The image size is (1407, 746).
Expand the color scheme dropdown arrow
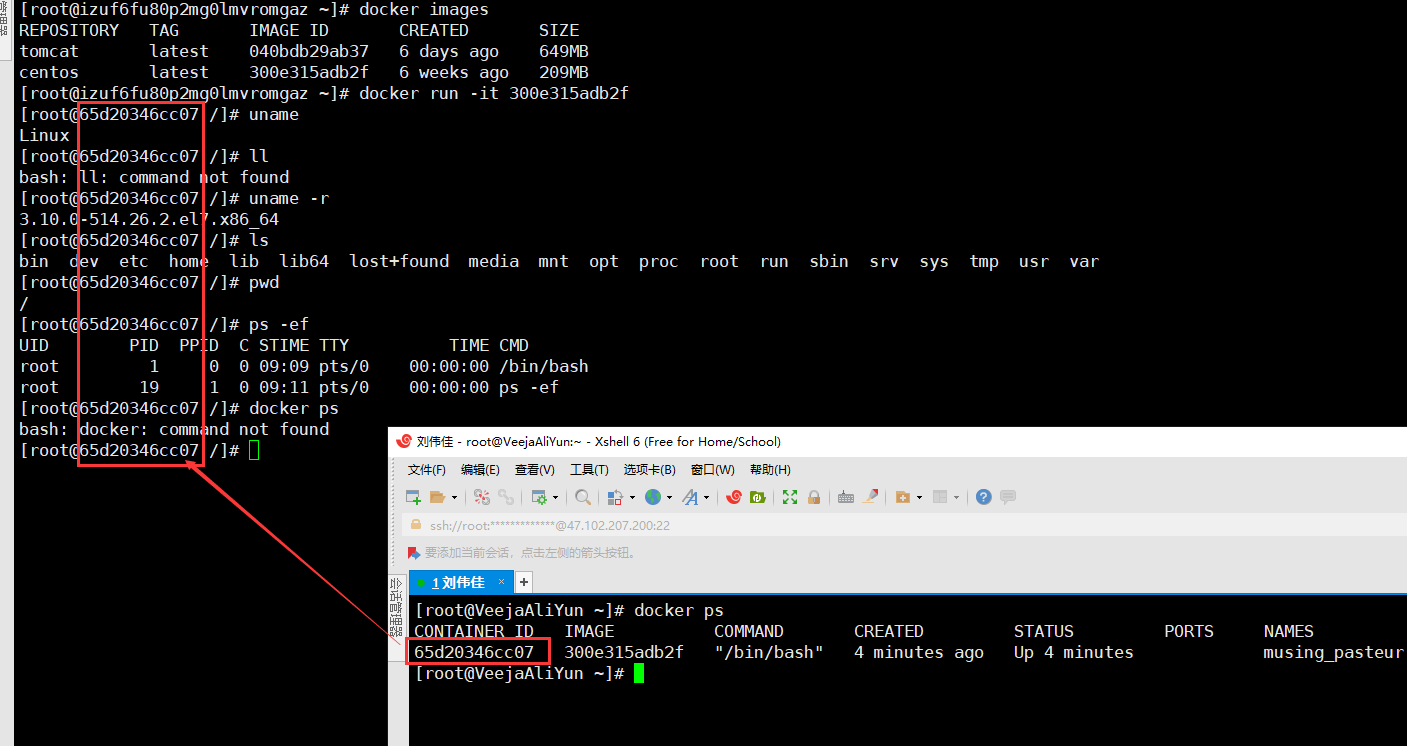(632, 497)
